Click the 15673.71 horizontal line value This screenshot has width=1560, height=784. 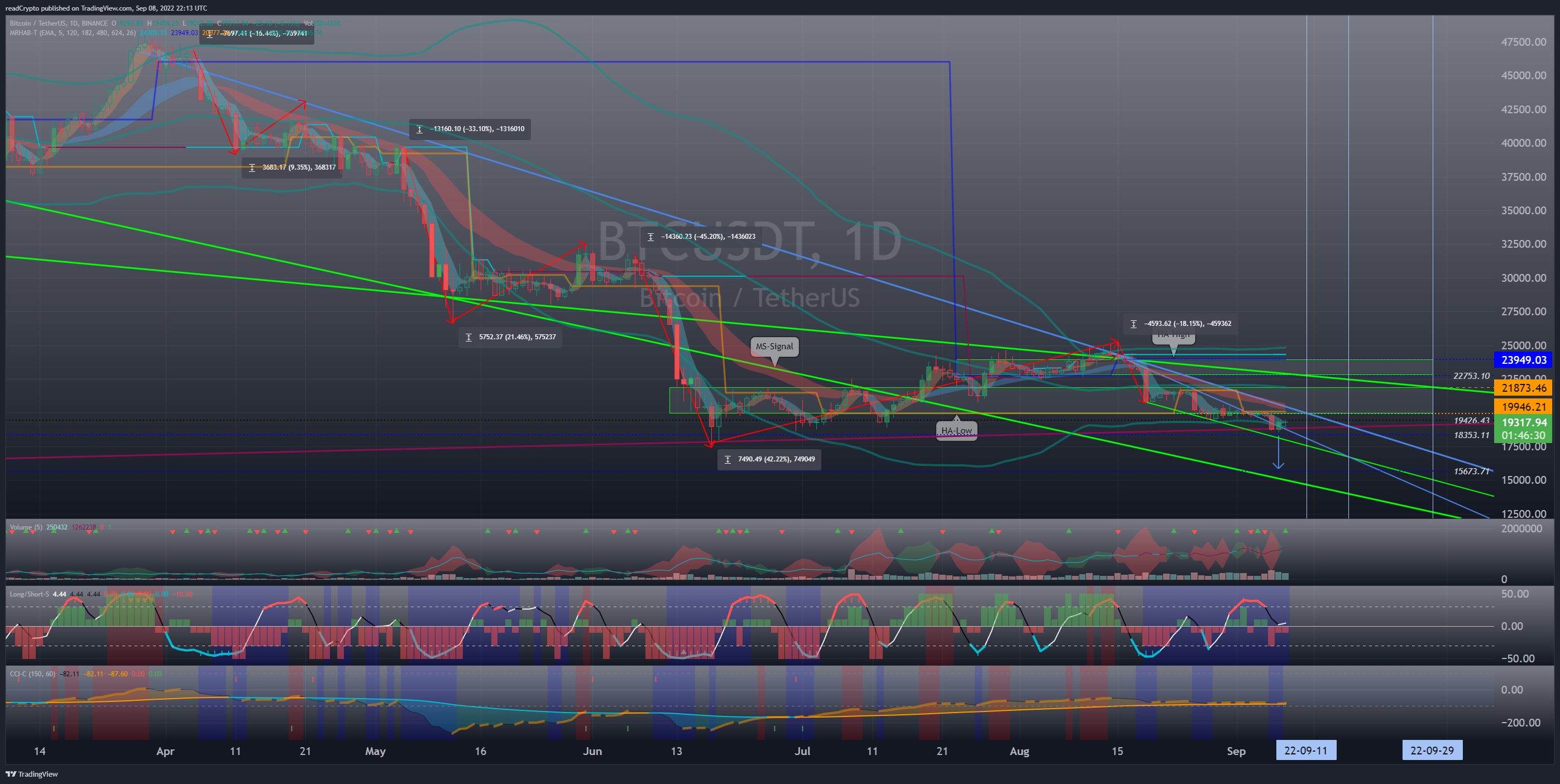coord(1471,472)
